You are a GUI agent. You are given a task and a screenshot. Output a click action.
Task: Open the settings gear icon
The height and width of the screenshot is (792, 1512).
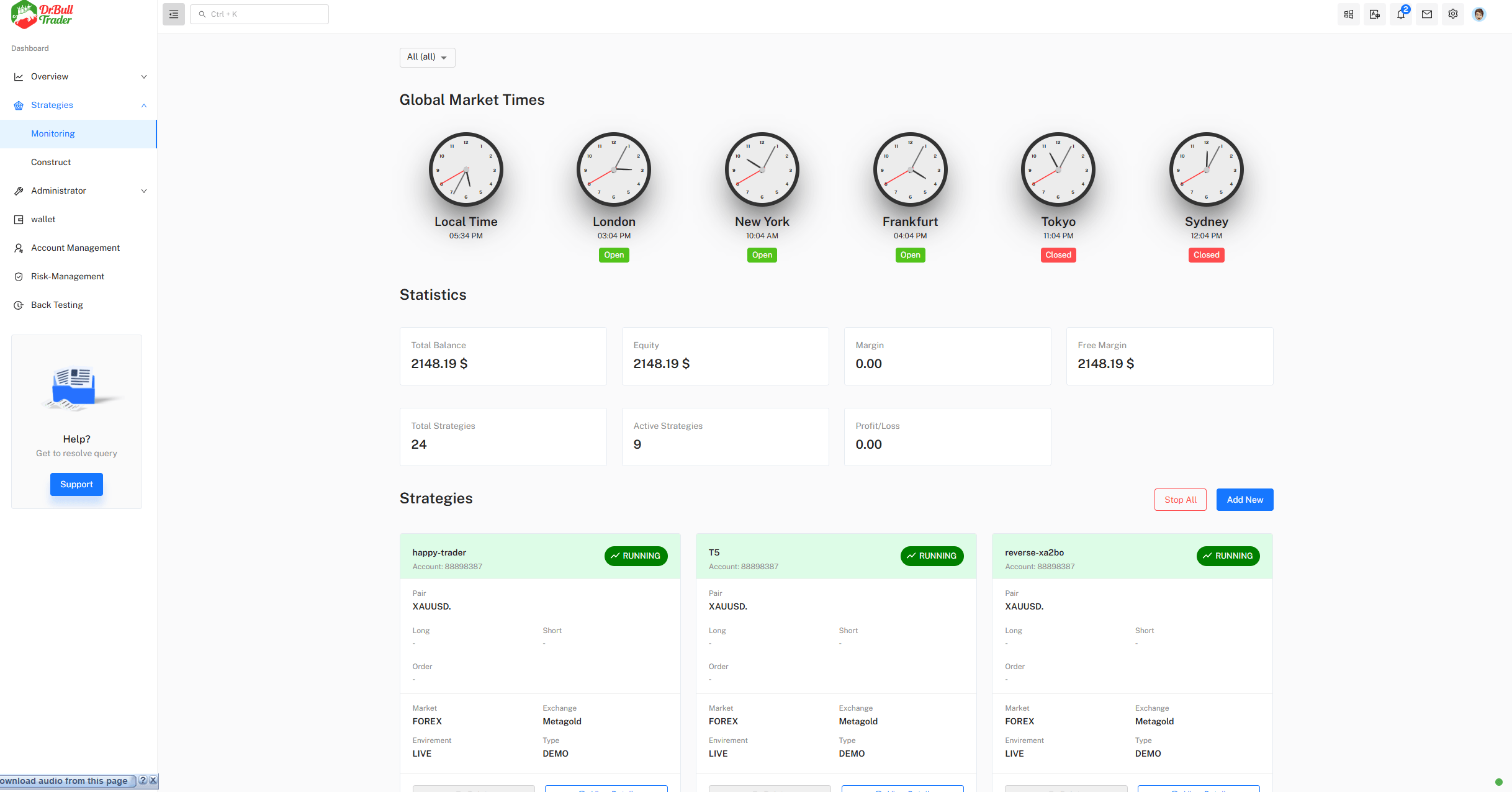pyautogui.click(x=1453, y=14)
